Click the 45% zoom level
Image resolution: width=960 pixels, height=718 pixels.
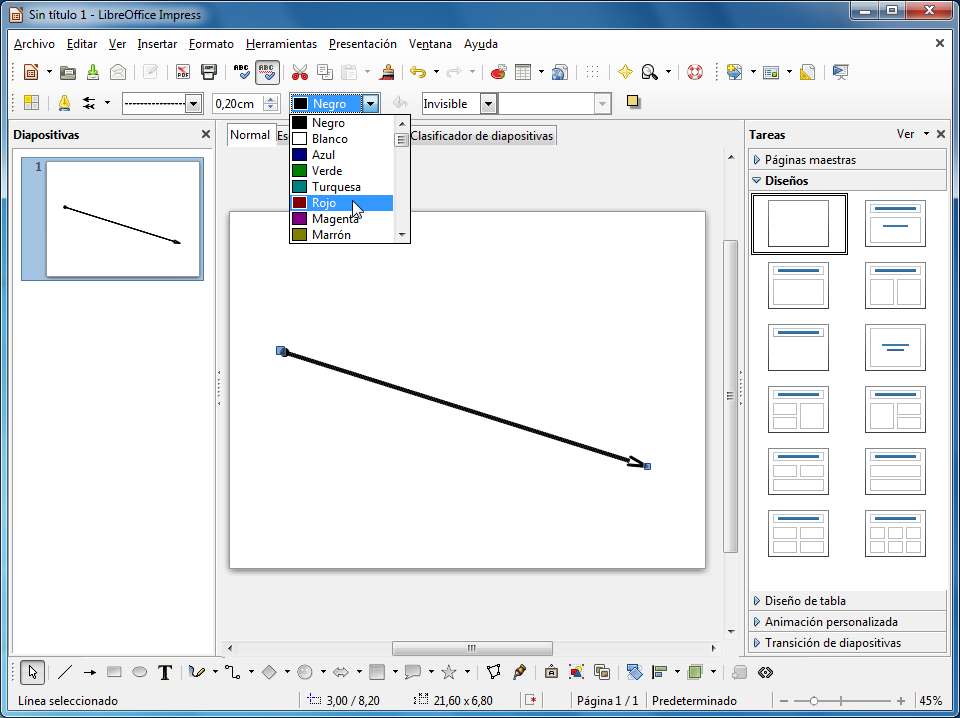(x=931, y=701)
